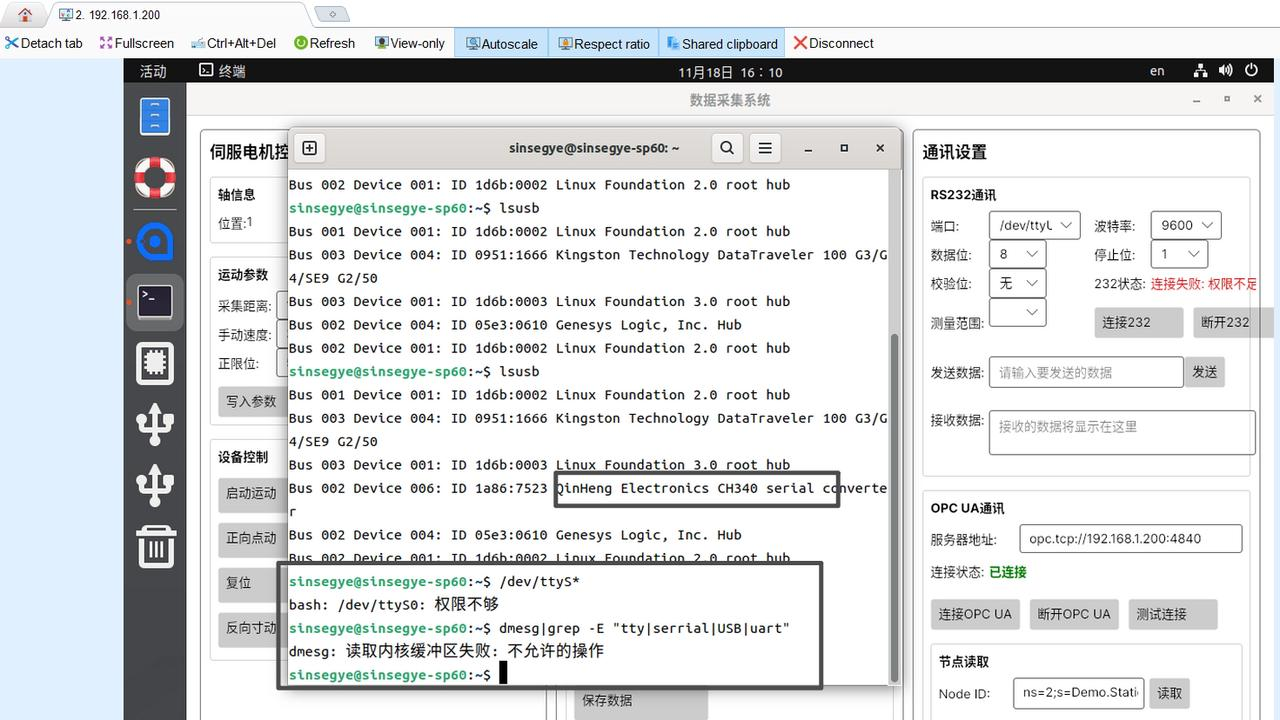Image resolution: width=1280 pixels, height=720 pixels.
Task: Click the volume speaker icon
Action: pyautogui.click(x=1226, y=71)
